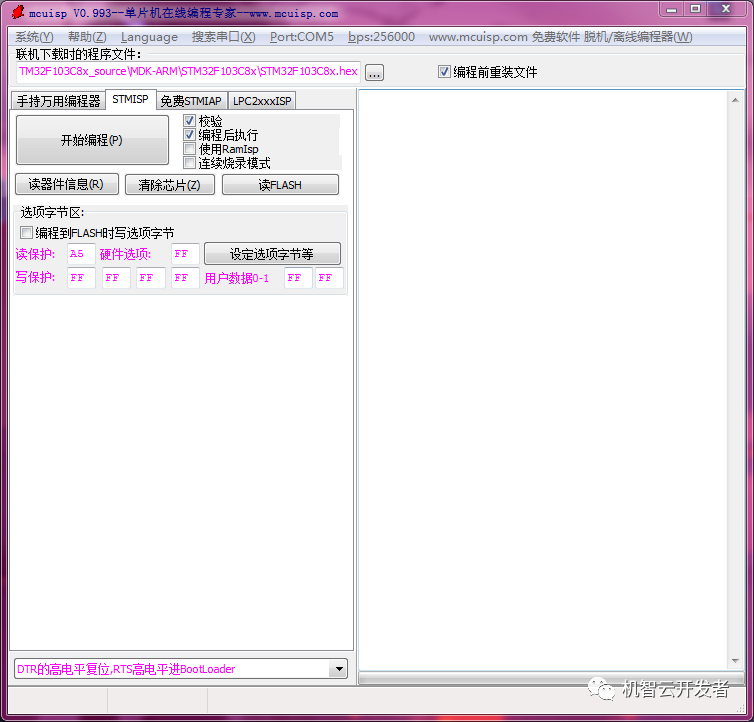Click the progress bar below the log

[x=551, y=678]
